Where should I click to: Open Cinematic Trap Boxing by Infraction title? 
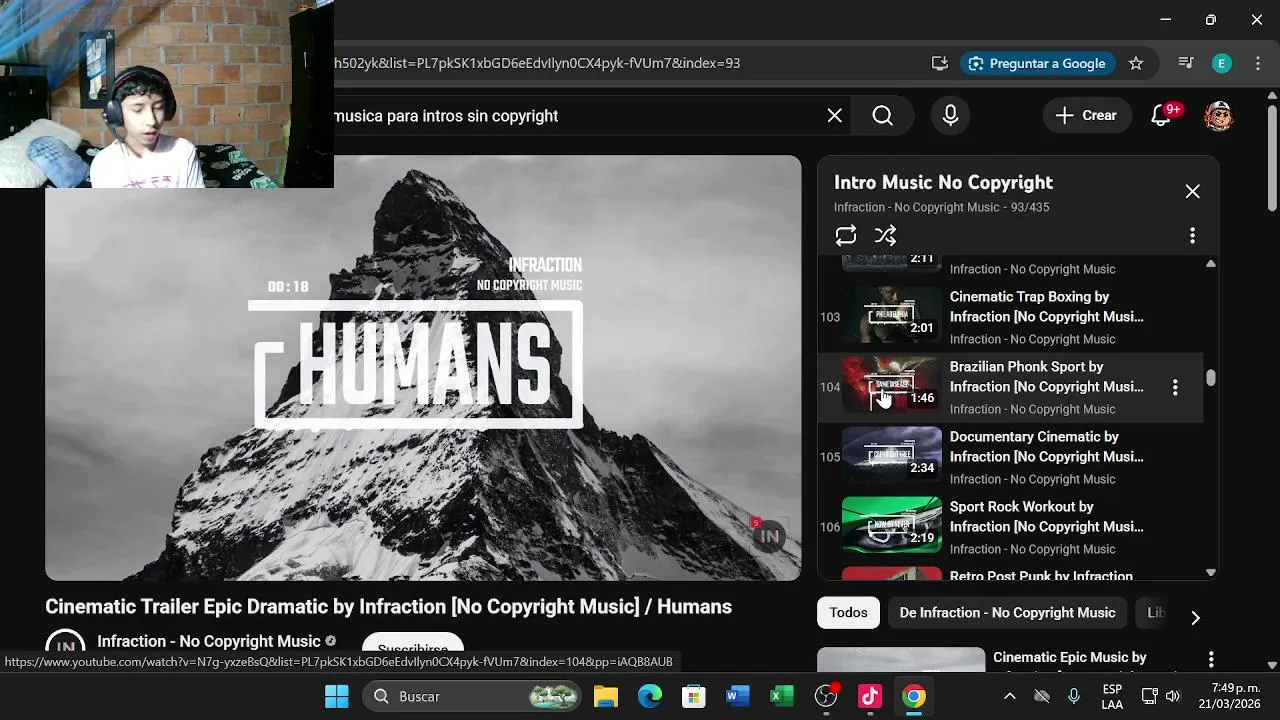[x=1046, y=307]
